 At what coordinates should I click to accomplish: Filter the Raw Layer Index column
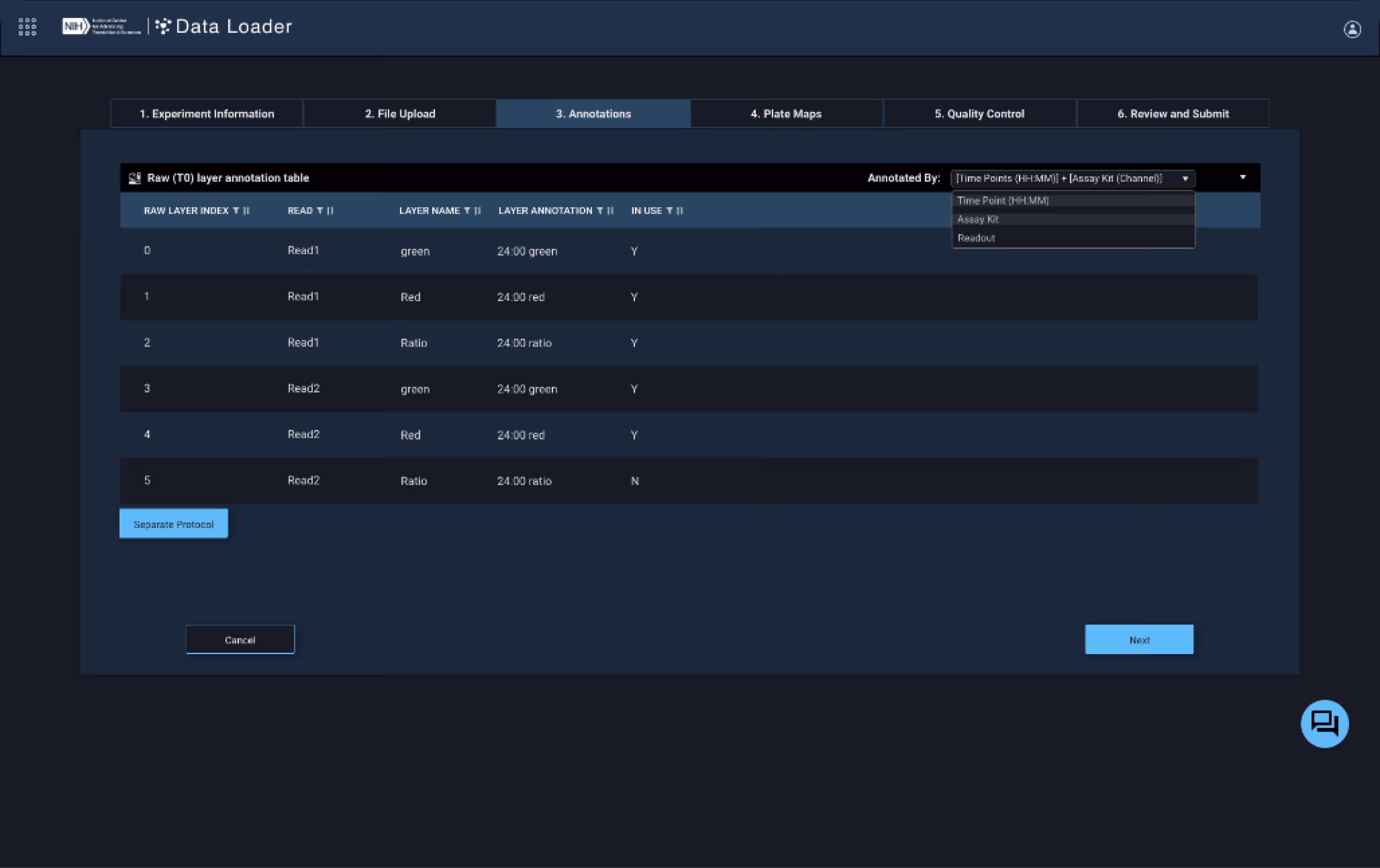coord(236,211)
